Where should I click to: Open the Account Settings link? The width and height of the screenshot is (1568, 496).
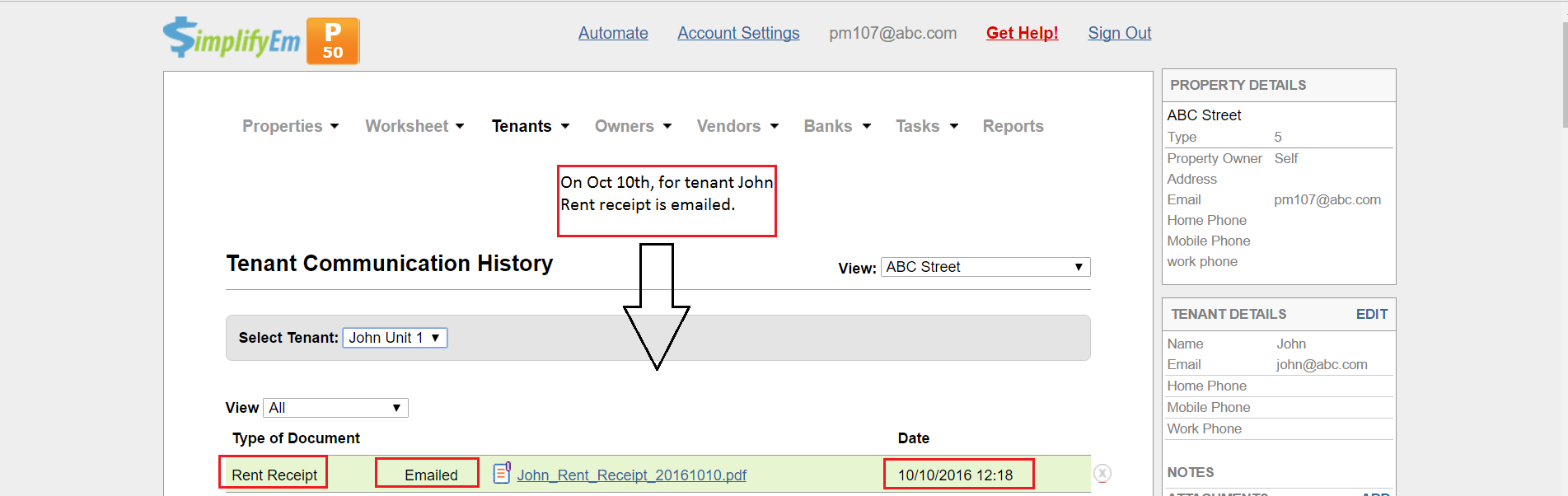pyautogui.click(x=738, y=33)
